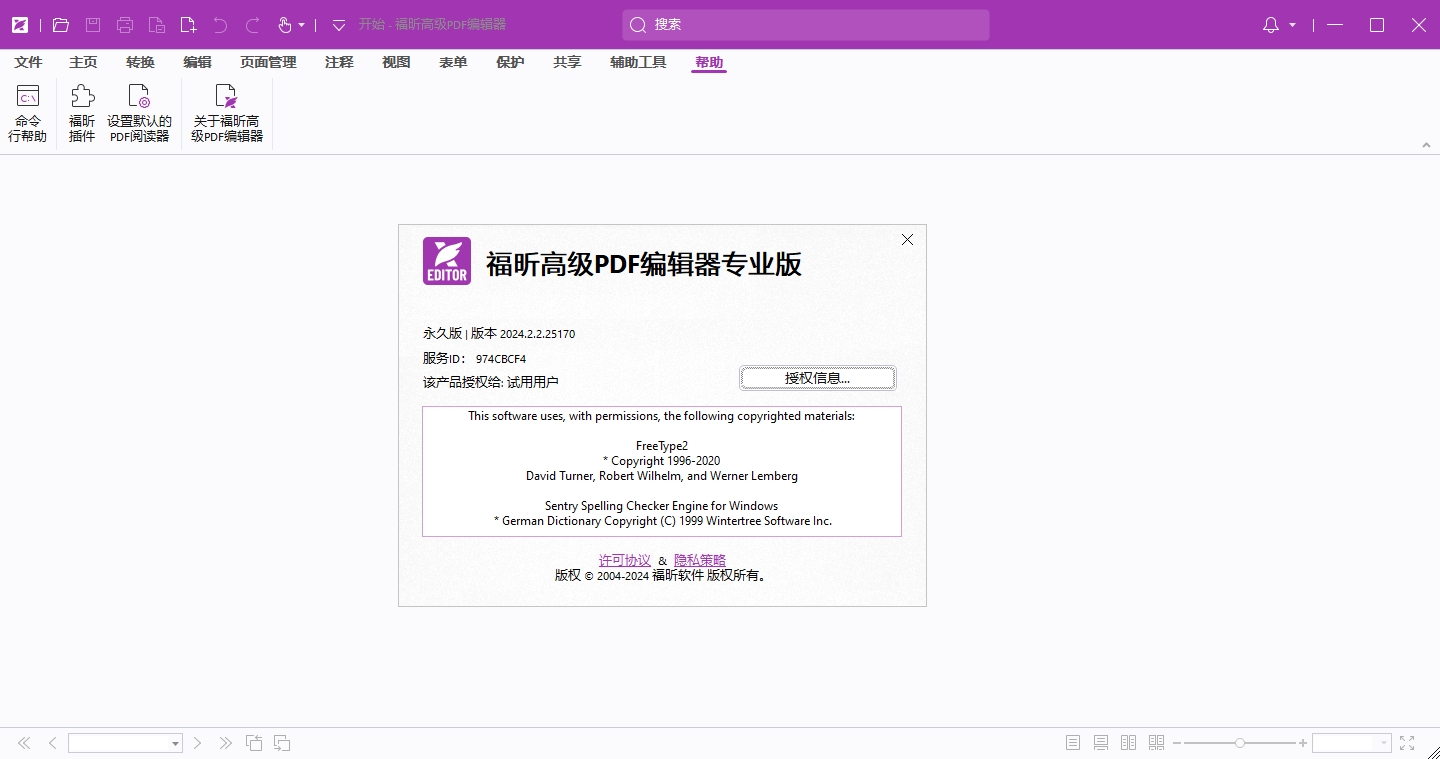Select facing pages view mode icon
1440x759 pixels.
1129,743
